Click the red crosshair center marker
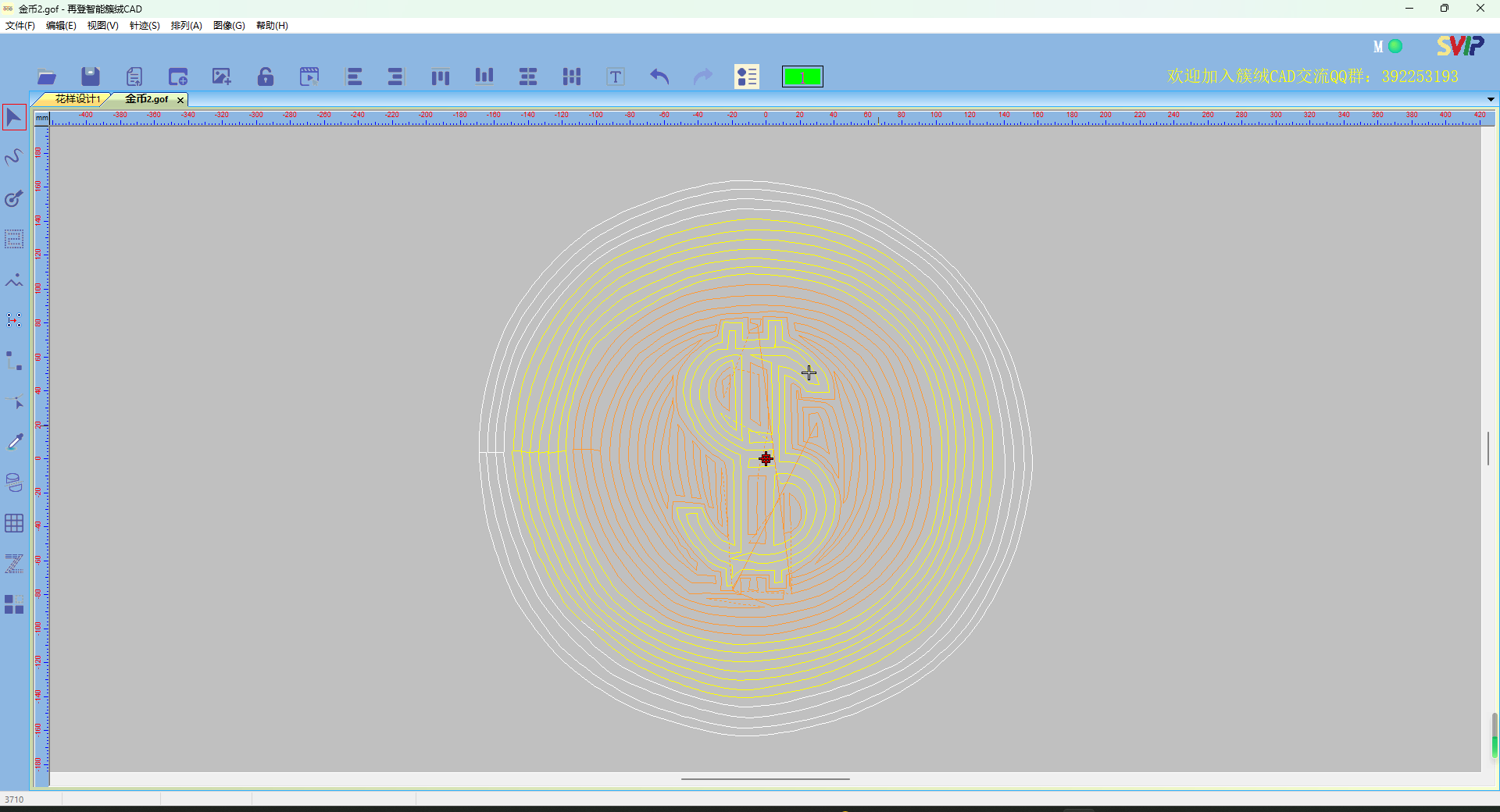The width and height of the screenshot is (1500, 812). (766, 458)
